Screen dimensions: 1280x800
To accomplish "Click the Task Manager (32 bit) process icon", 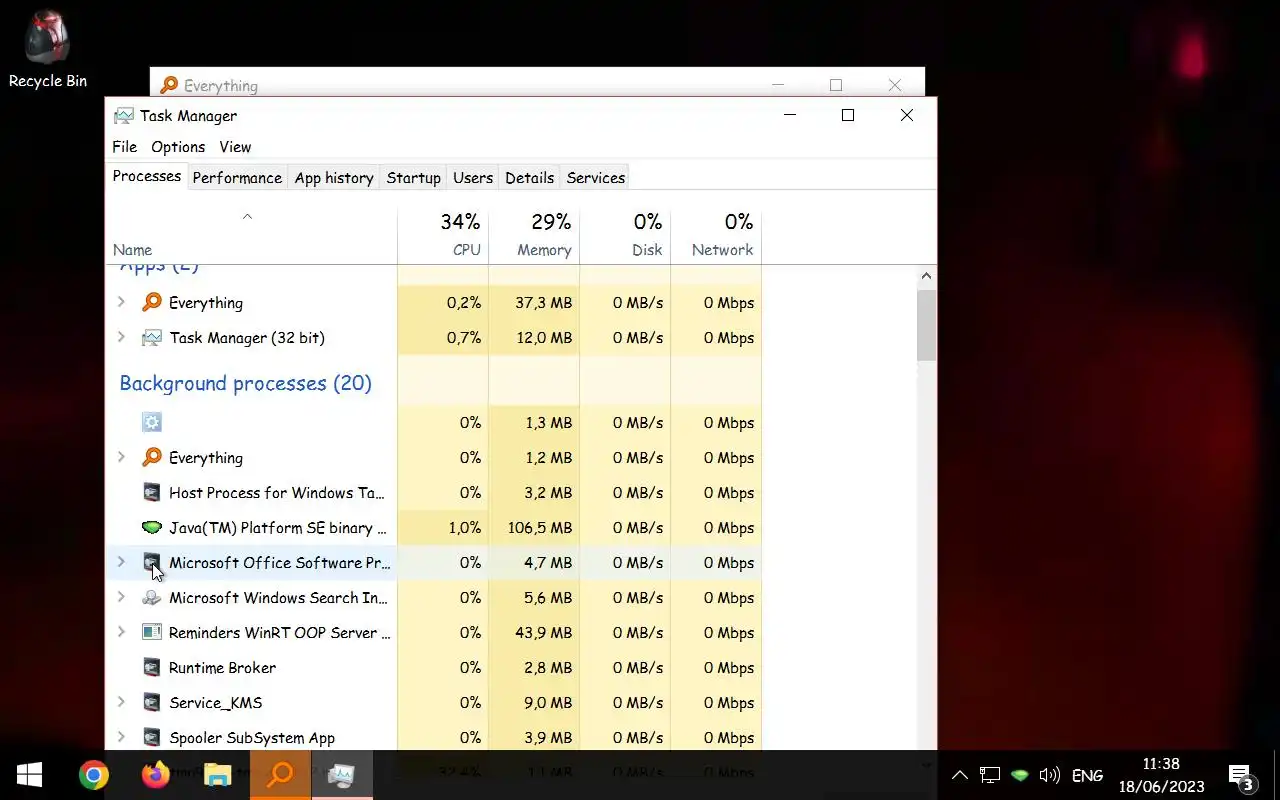I will coord(152,337).
